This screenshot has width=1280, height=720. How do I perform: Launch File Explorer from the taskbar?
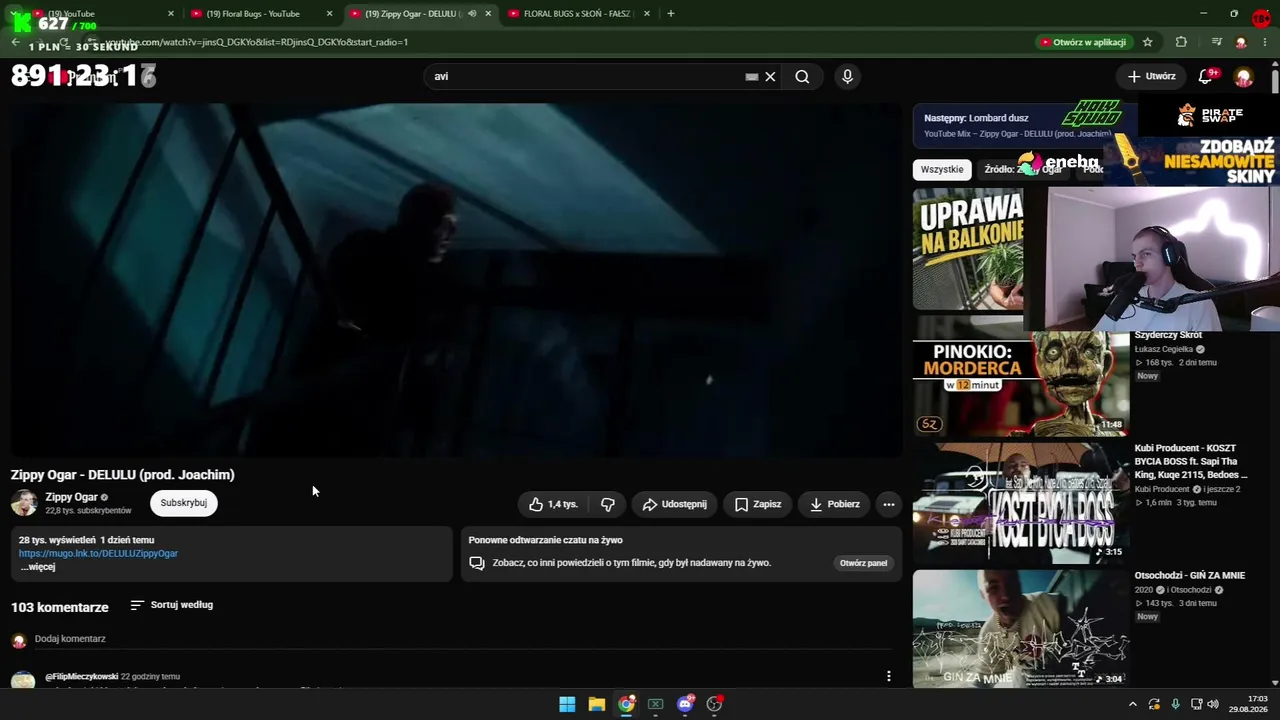coord(596,704)
